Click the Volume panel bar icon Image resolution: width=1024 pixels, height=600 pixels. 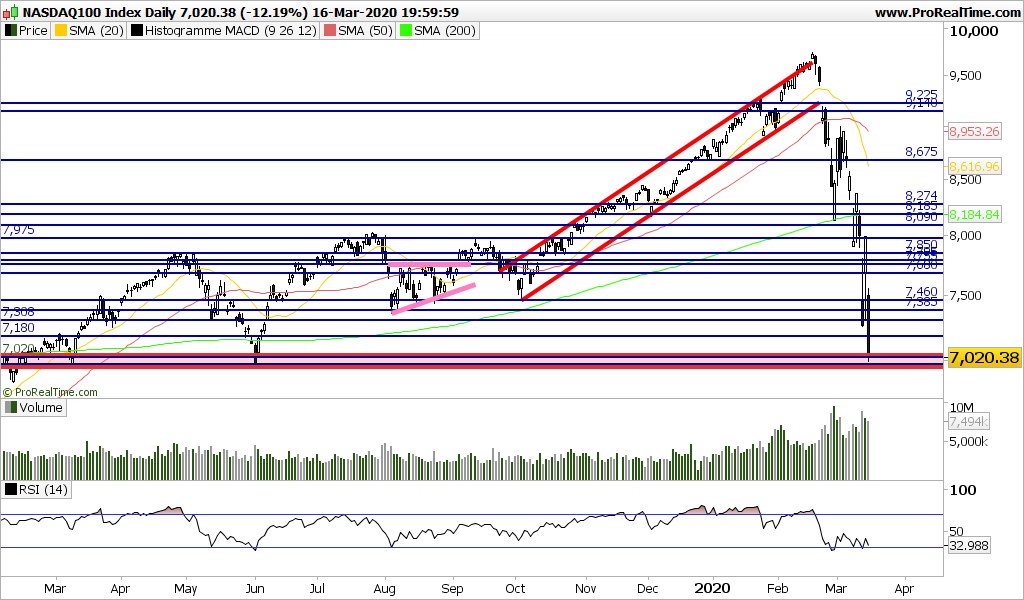tap(10, 408)
